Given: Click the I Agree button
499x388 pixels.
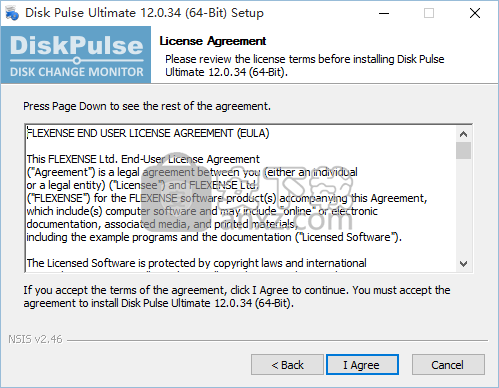Looking at the screenshot, I should coord(362,365).
